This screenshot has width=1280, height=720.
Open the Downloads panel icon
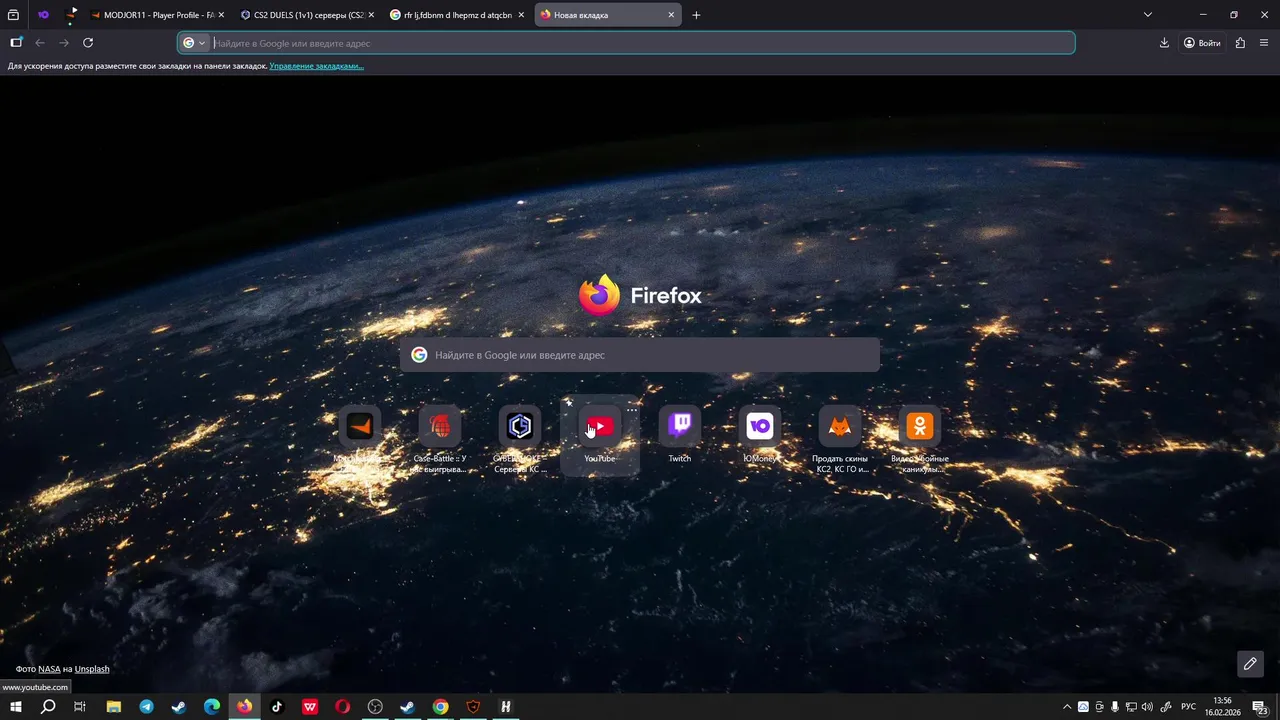click(1164, 43)
